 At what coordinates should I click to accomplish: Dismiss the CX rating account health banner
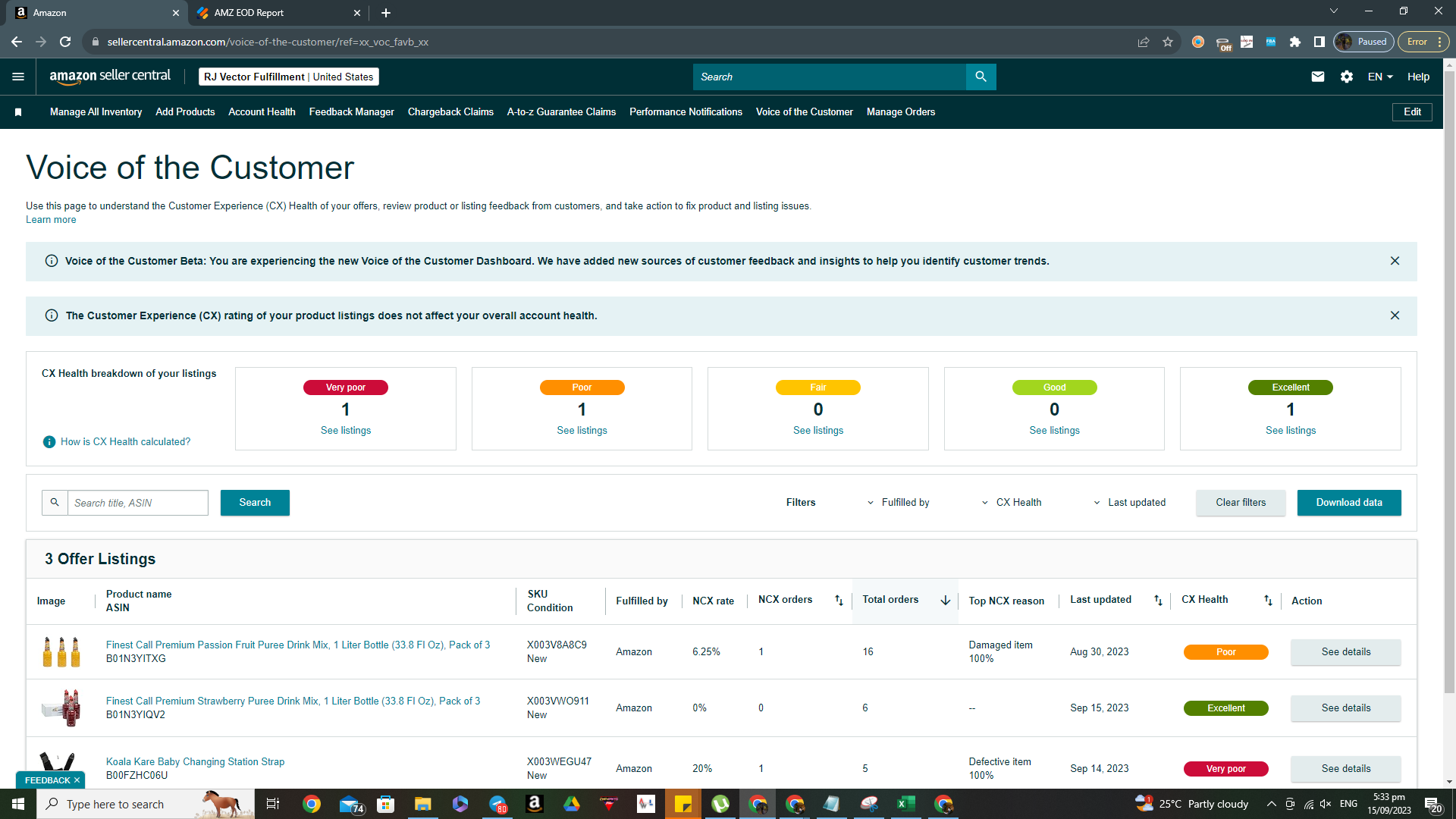[1395, 315]
